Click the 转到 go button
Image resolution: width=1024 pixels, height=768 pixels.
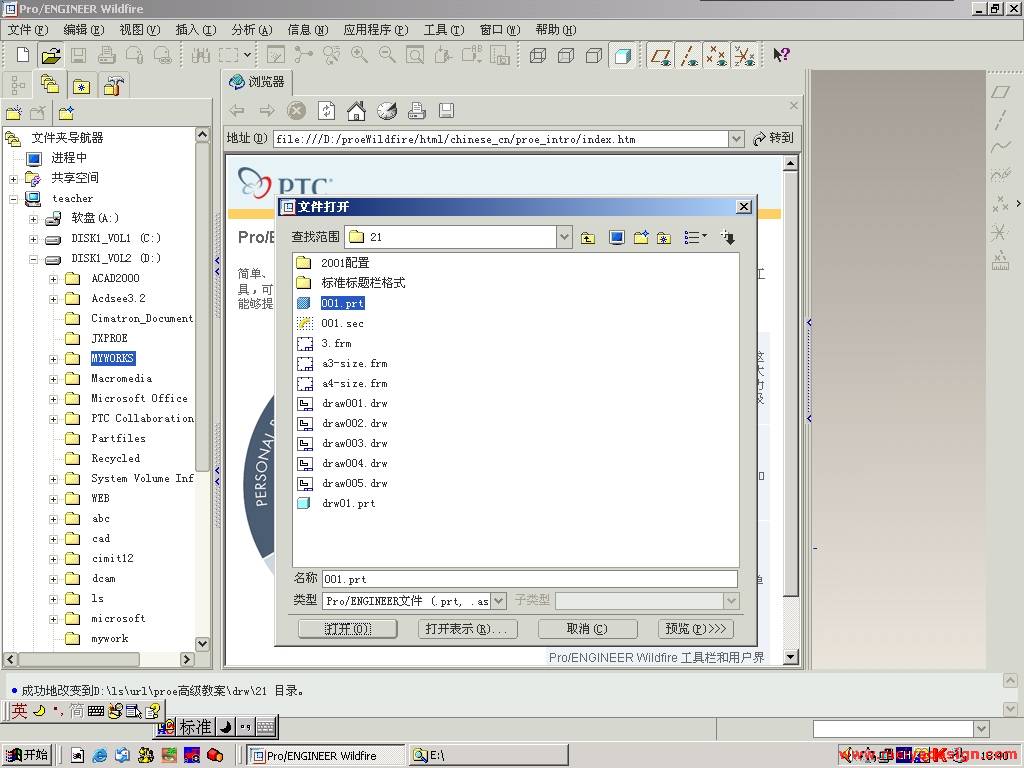pyautogui.click(x=774, y=138)
